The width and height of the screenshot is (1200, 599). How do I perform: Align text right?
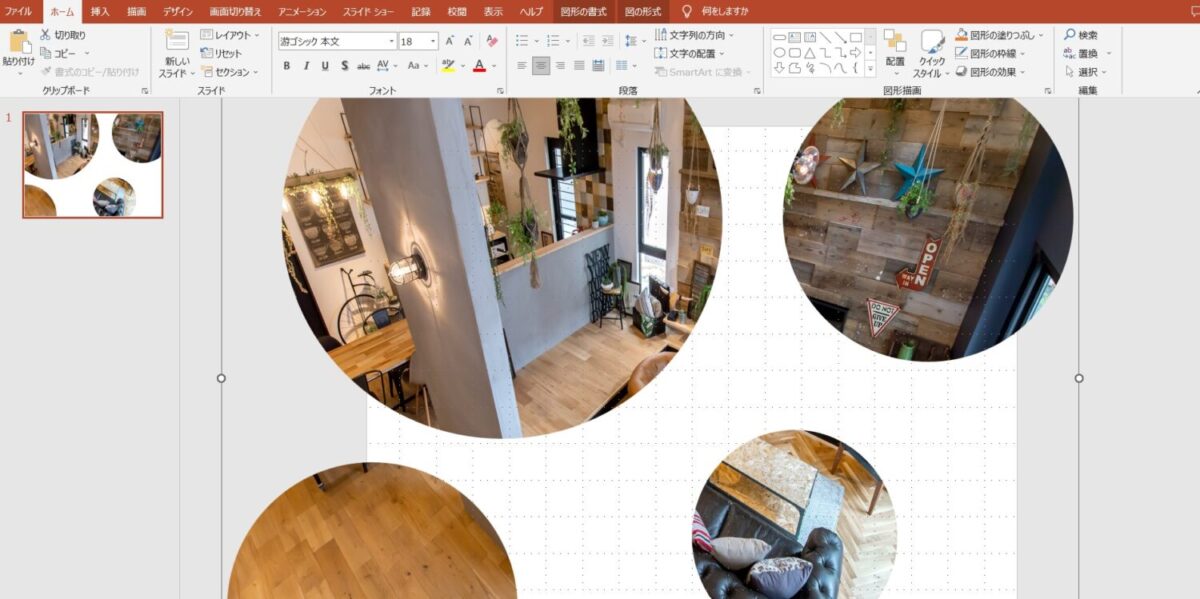pos(560,66)
